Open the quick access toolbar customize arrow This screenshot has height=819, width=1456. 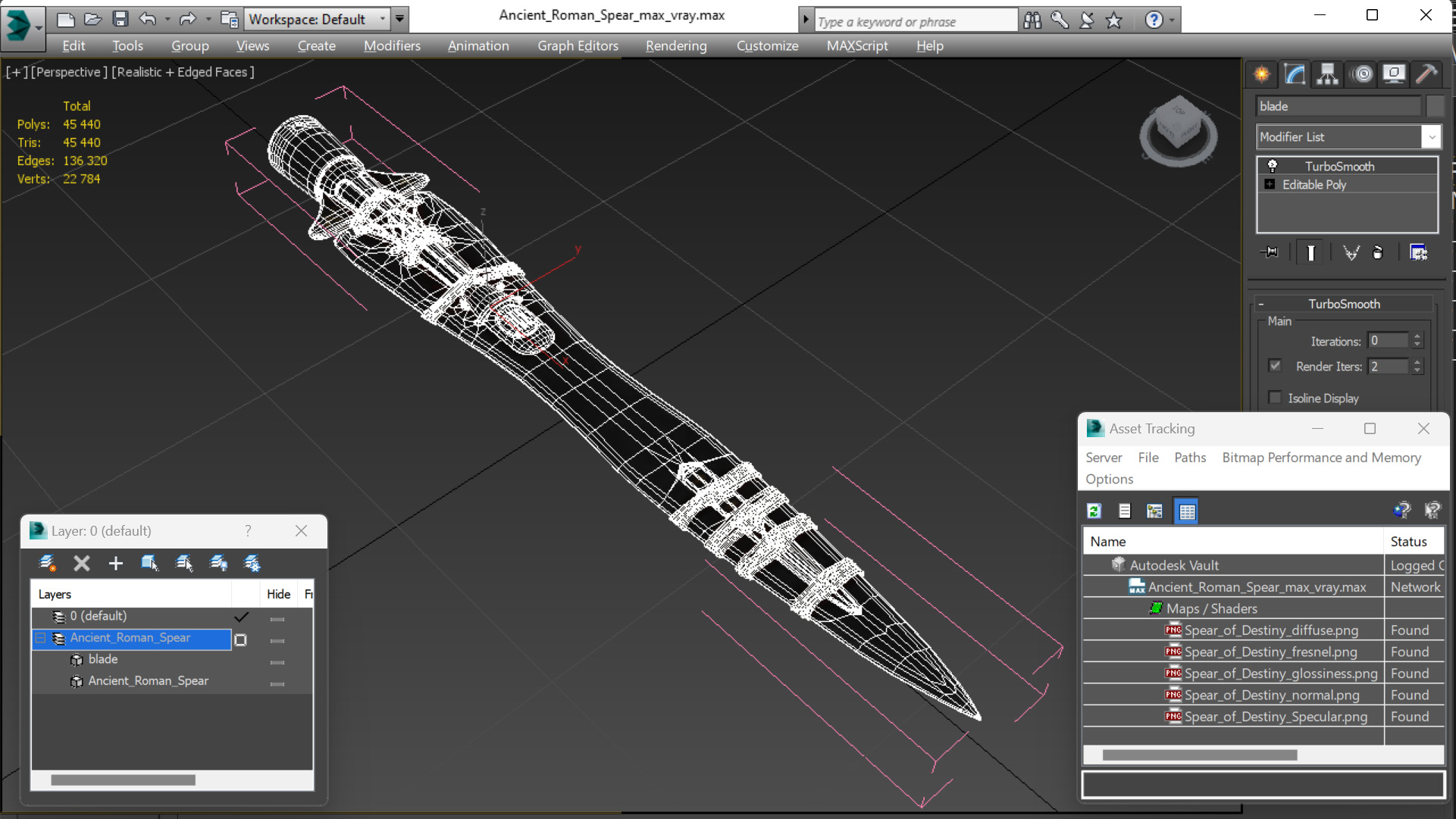(x=399, y=19)
